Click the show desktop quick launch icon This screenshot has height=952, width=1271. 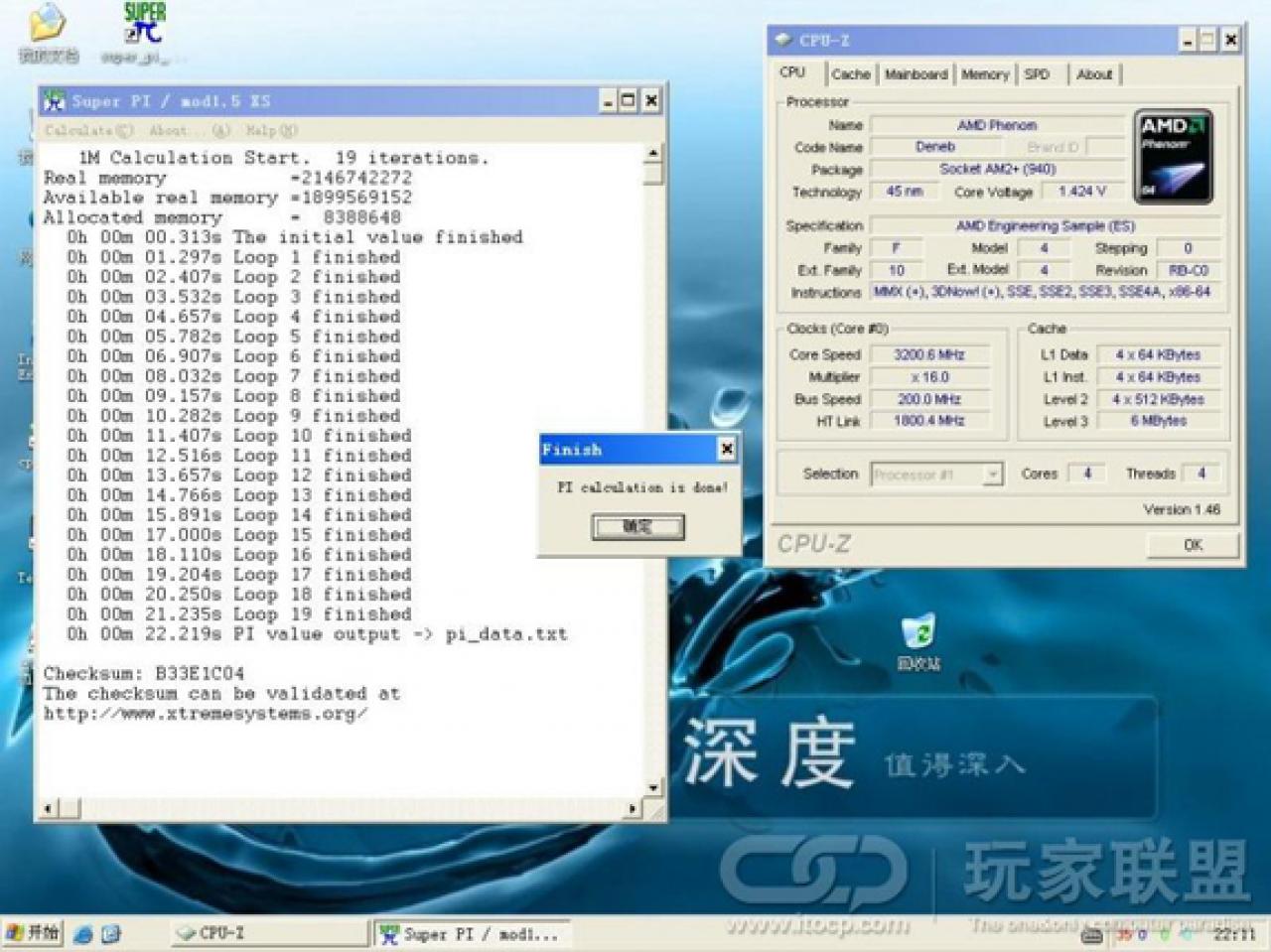(x=110, y=934)
